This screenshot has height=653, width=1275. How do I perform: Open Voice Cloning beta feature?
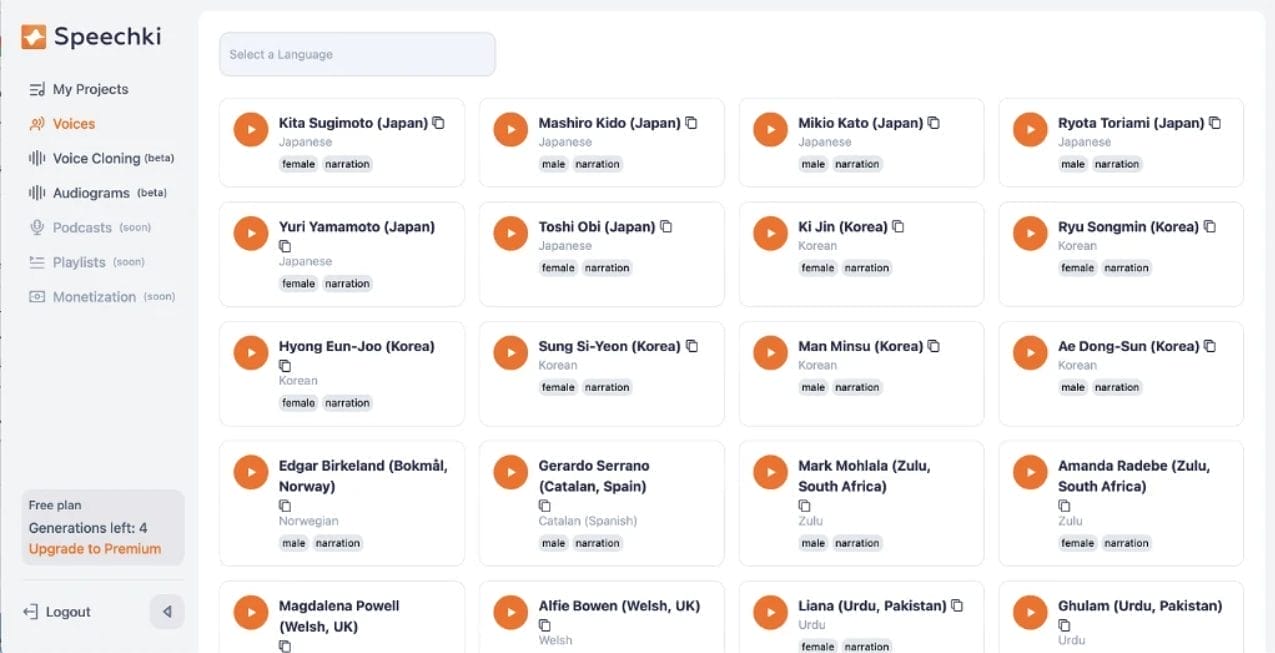[103, 158]
